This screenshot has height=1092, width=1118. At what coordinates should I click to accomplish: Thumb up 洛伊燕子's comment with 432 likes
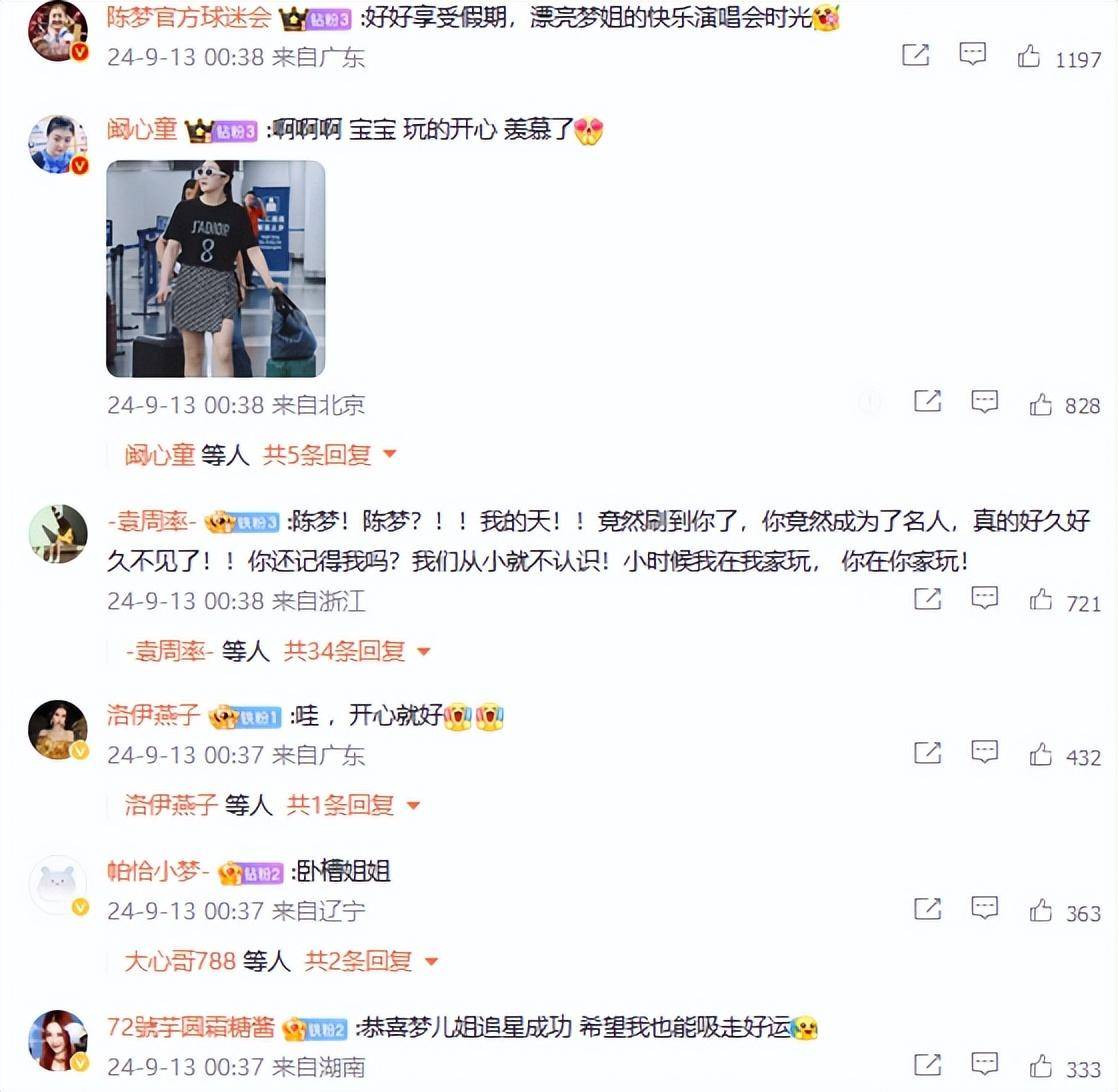(1040, 754)
